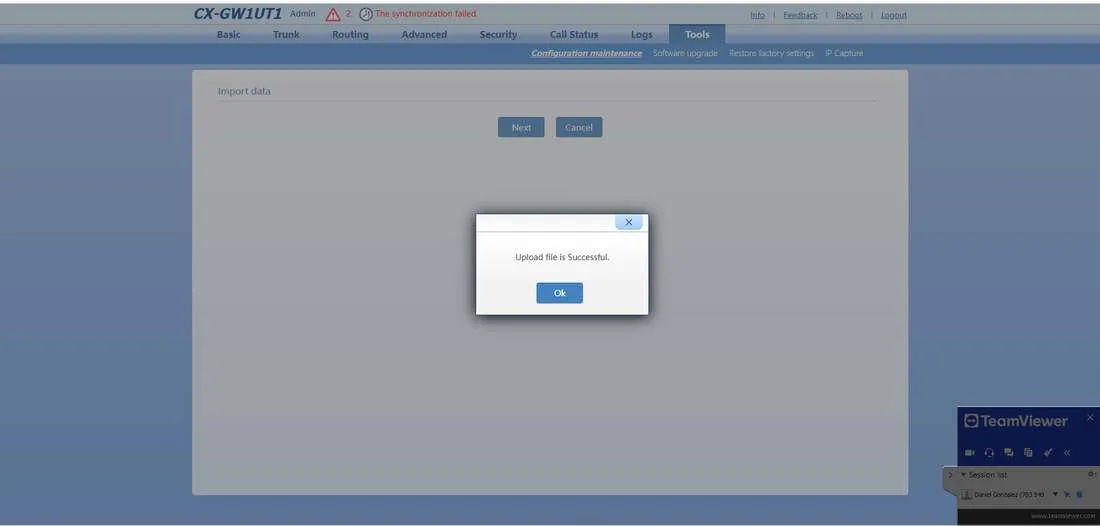Click TeamViewer whiteboard marker icon
1100x526 pixels.
(x=1048, y=452)
